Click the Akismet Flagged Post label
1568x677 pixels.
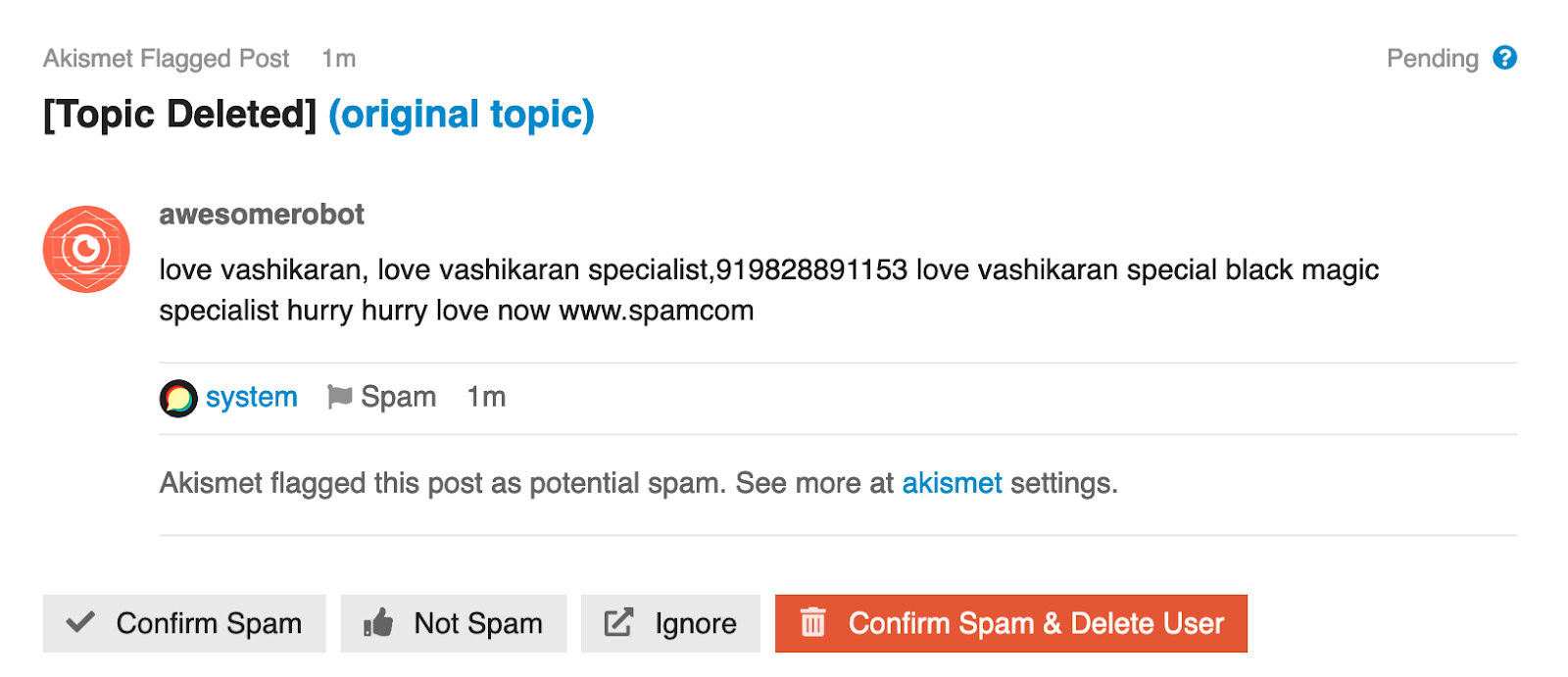167,59
